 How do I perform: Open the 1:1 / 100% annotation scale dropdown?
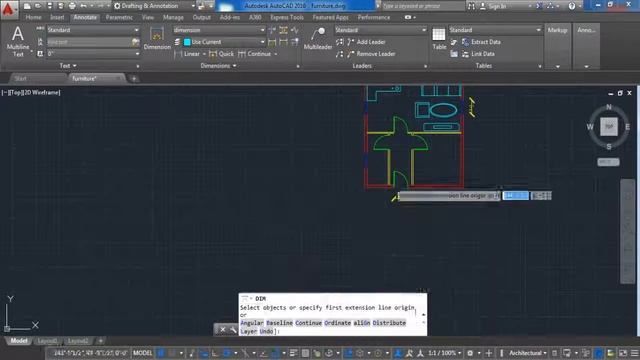click(444, 353)
